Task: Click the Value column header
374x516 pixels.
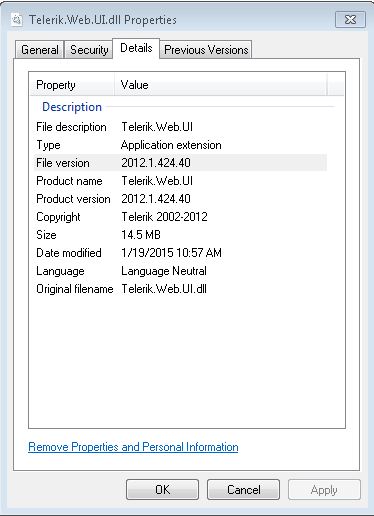Action: 221,85
